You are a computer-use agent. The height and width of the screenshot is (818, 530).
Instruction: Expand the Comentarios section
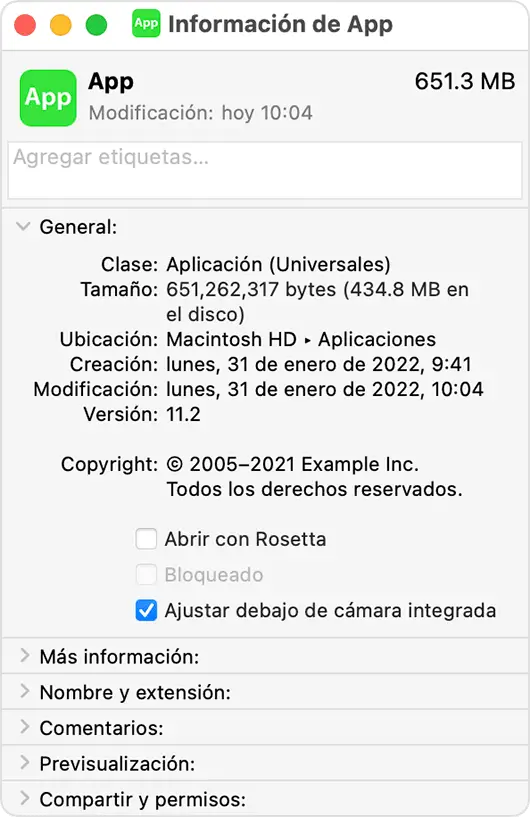pos(24,727)
